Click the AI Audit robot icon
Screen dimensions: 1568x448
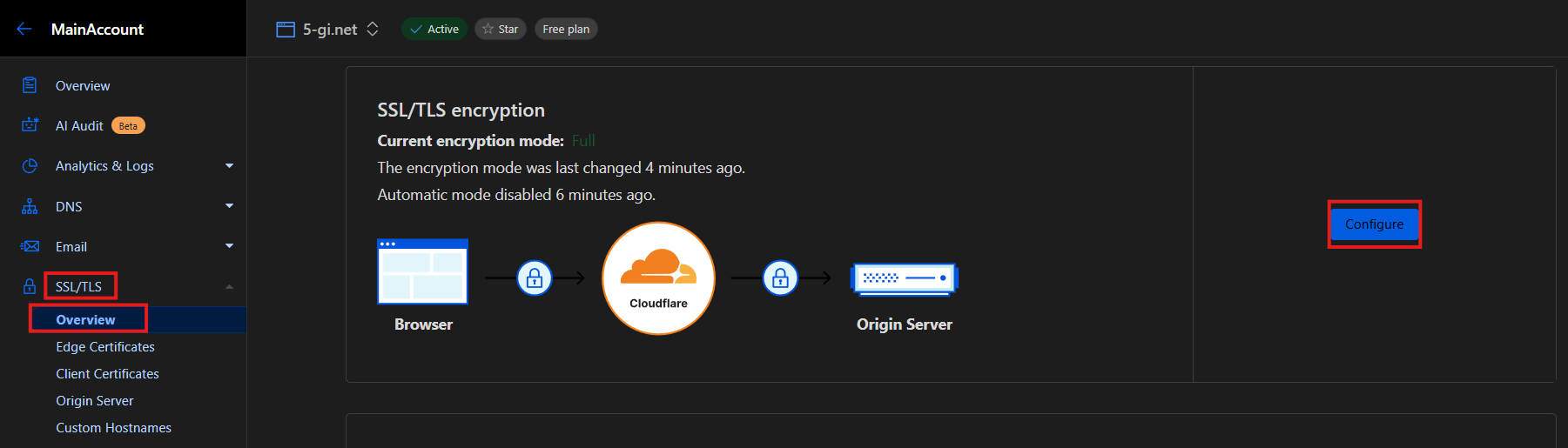(30, 125)
